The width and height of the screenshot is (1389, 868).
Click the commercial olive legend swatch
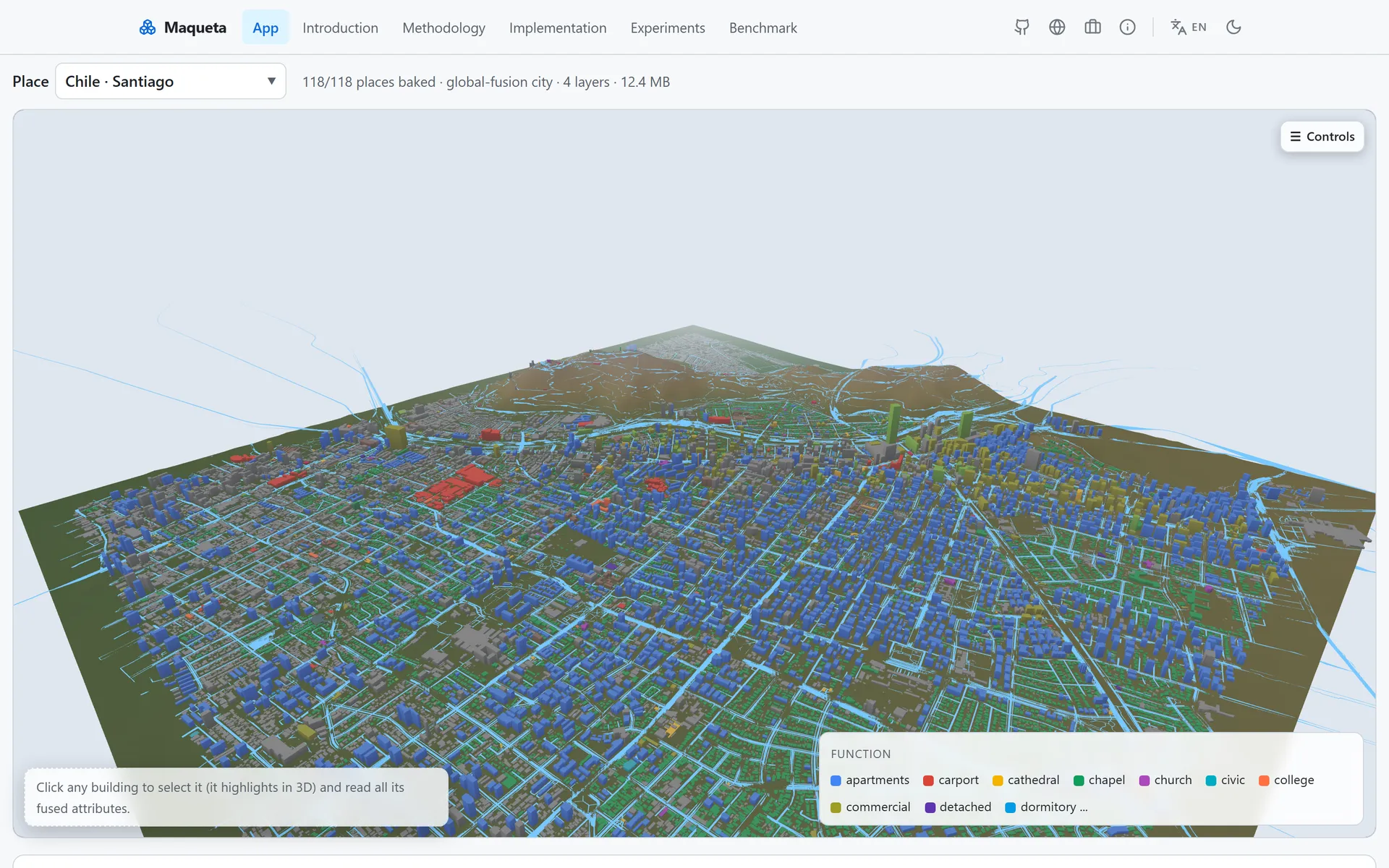[x=836, y=807]
